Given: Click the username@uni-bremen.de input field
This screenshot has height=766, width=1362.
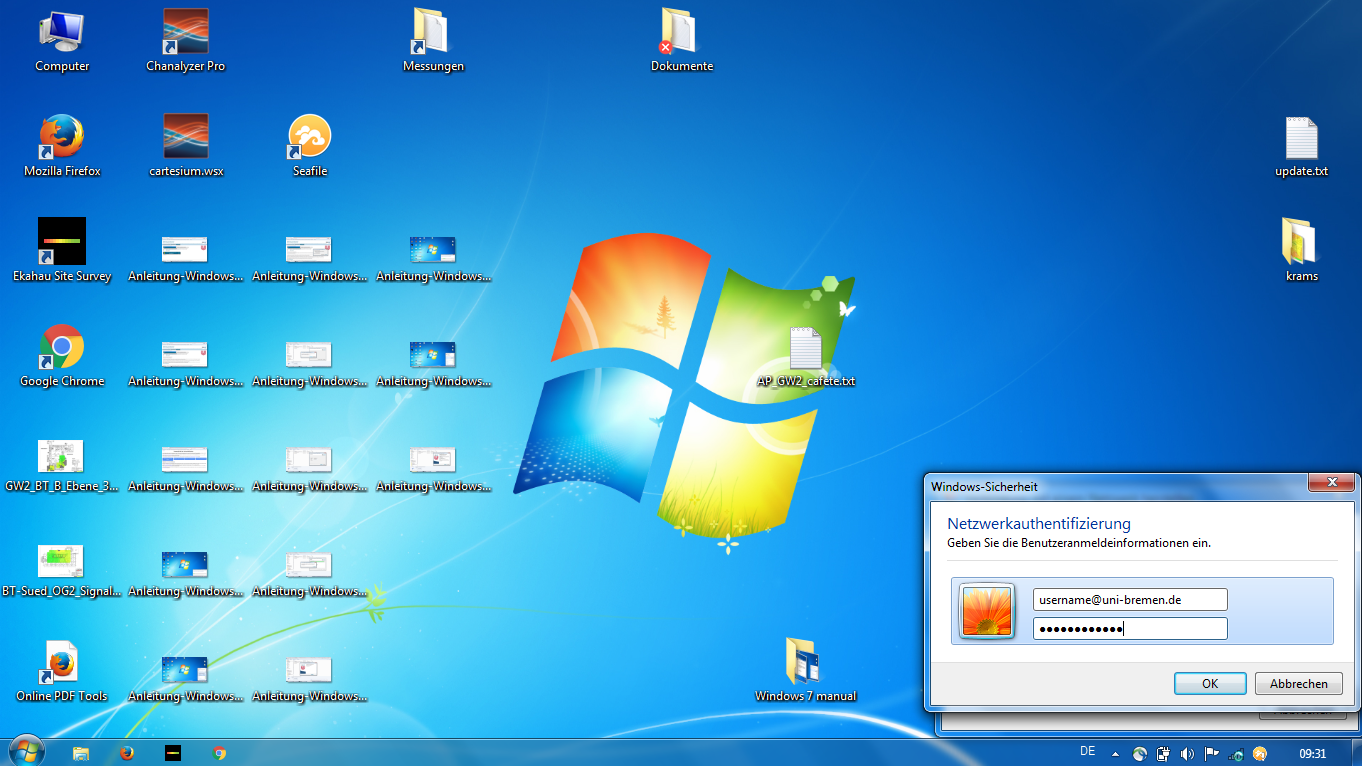Looking at the screenshot, I should [1129, 600].
